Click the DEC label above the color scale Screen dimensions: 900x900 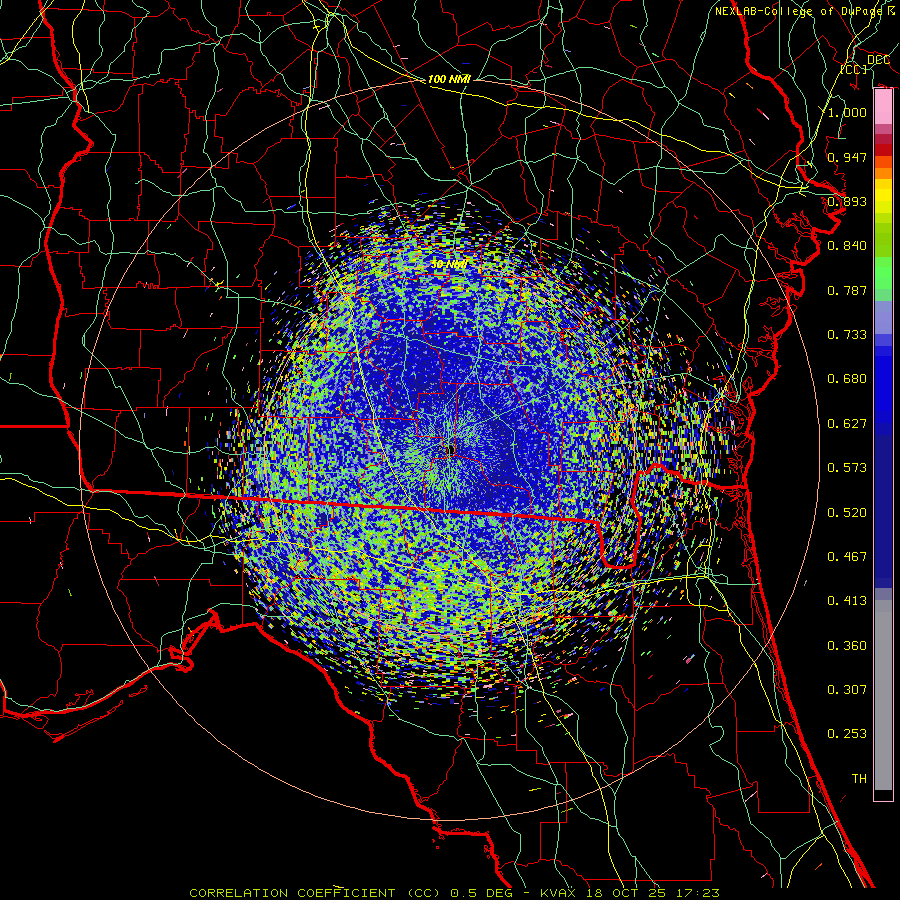[878, 60]
